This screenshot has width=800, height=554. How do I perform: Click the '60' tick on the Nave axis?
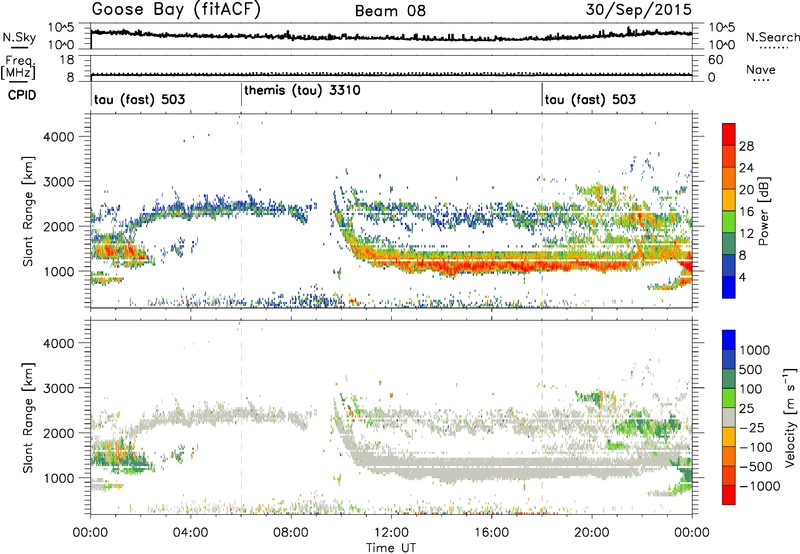(715, 60)
